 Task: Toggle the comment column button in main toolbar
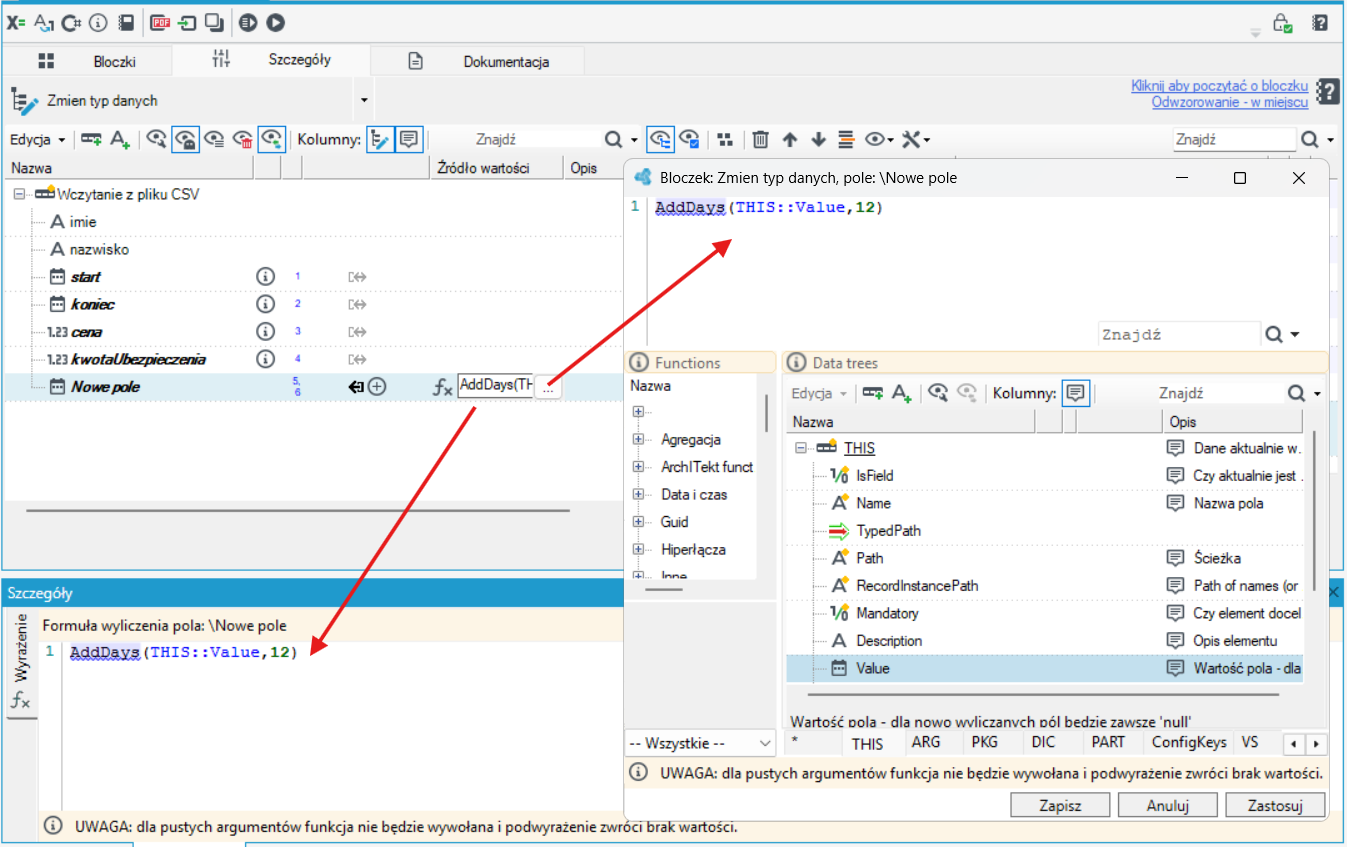tap(409, 139)
